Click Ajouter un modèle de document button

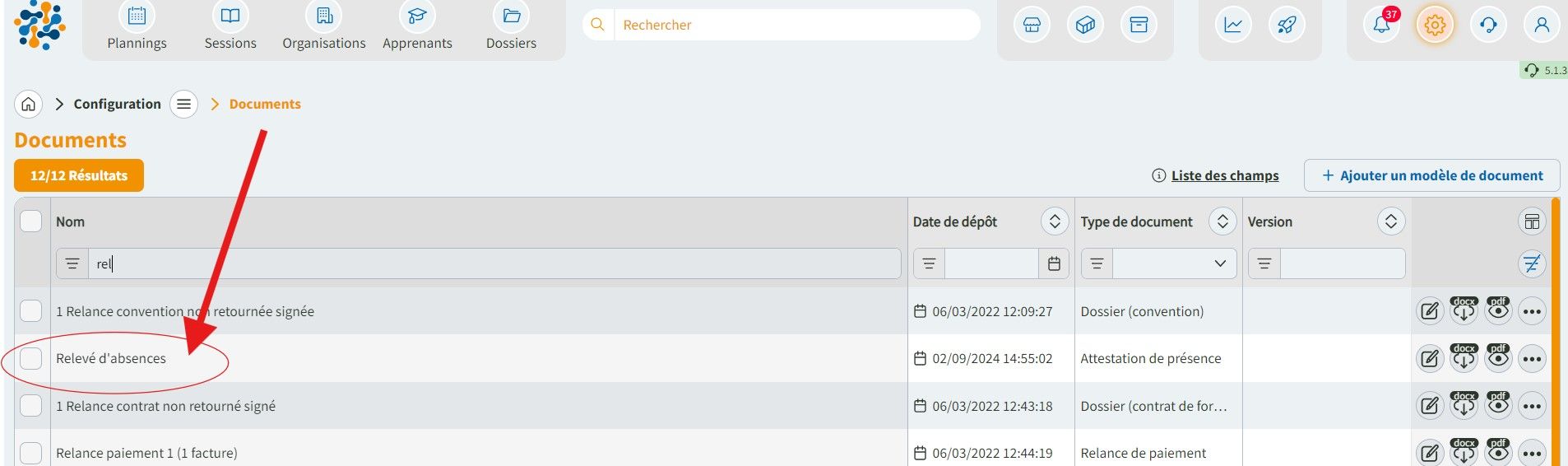[x=1431, y=175]
